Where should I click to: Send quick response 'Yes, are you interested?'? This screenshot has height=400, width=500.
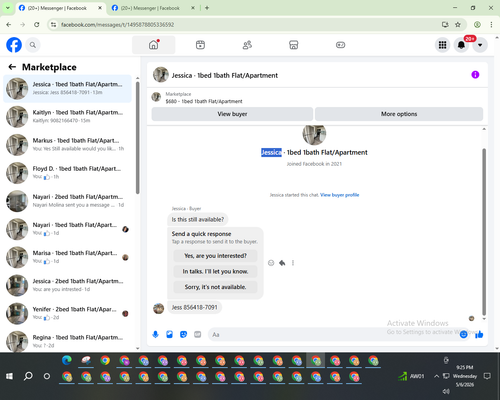click(x=215, y=256)
